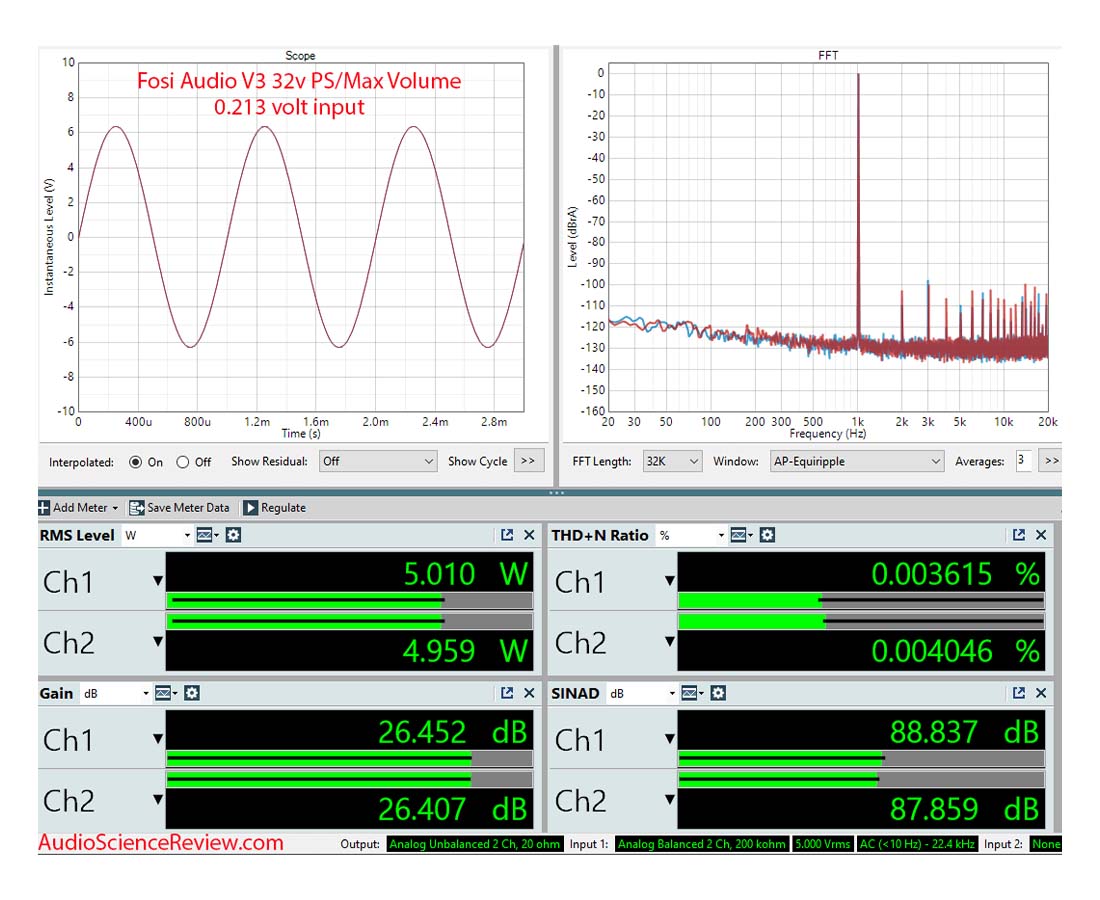Close the RMS Level meter
This screenshot has height=900, width=1100.
point(530,535)
